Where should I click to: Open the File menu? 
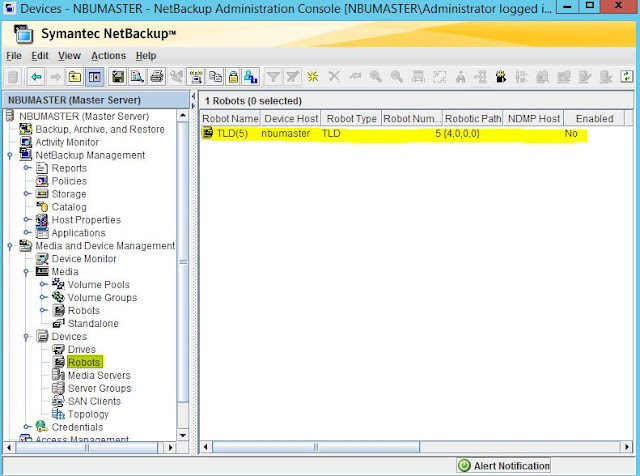(x=14, y=56)
